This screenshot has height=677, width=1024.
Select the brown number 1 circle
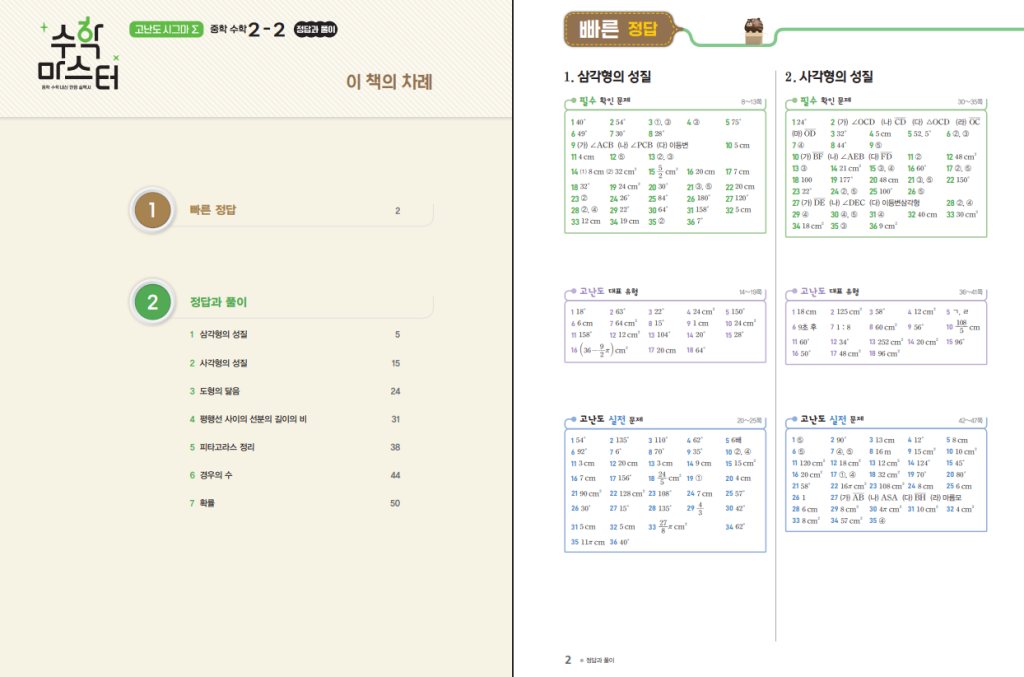tap(152, 211)
